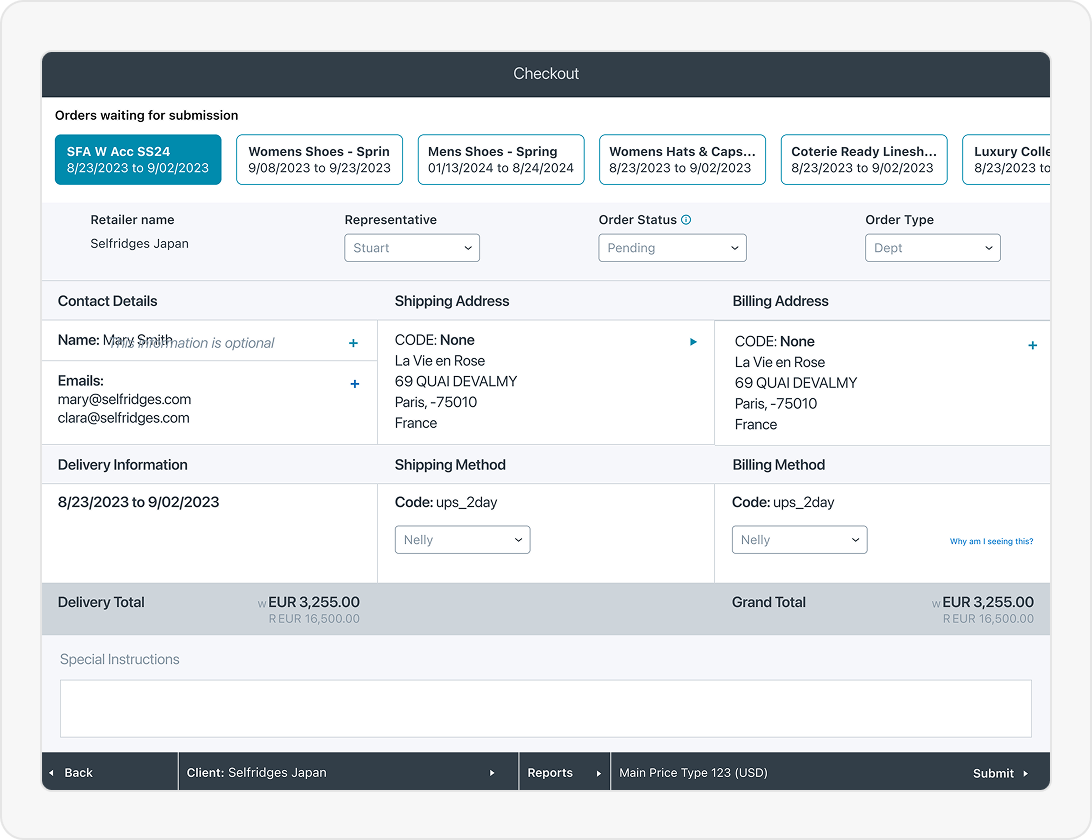Click the plus icon beside Emails
Image resolution: width=1092 pixels, height=840 pixels.
(x=354, y=384)
